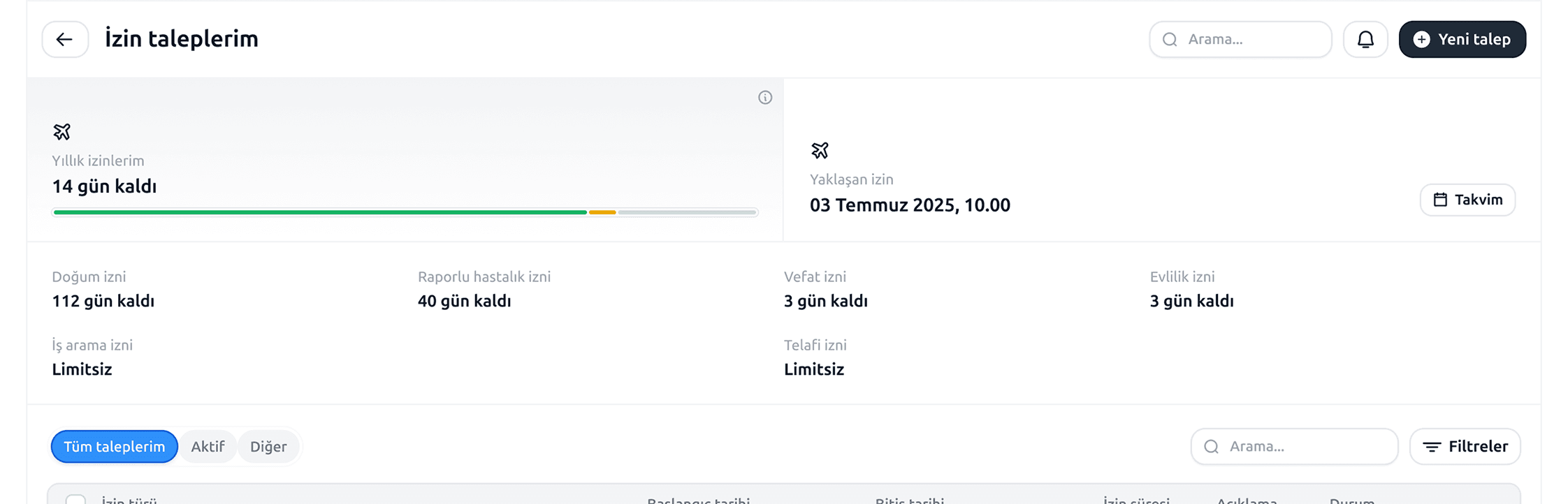Click the green segment of leave progress bar

click(320, 212)
